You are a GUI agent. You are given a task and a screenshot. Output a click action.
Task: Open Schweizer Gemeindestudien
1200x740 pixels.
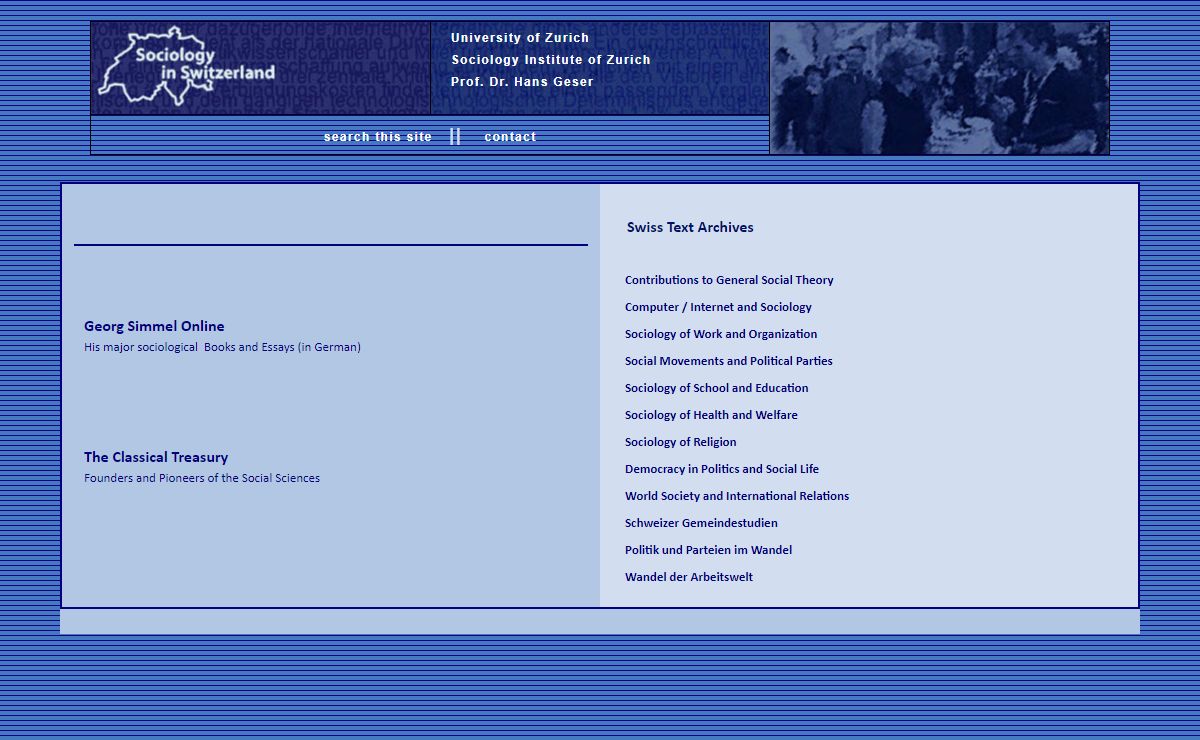click(x=701, y=523)
